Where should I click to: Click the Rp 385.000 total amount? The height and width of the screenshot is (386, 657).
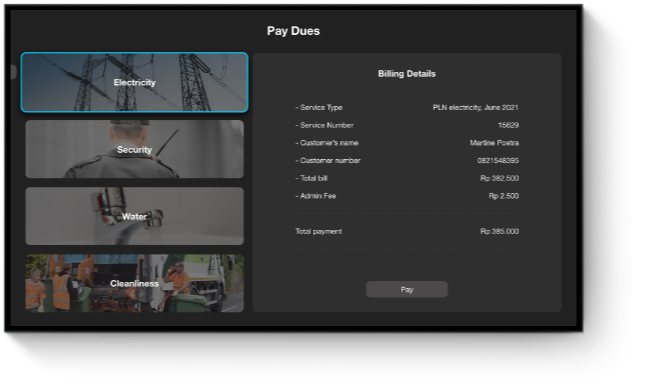coord(499,231)
